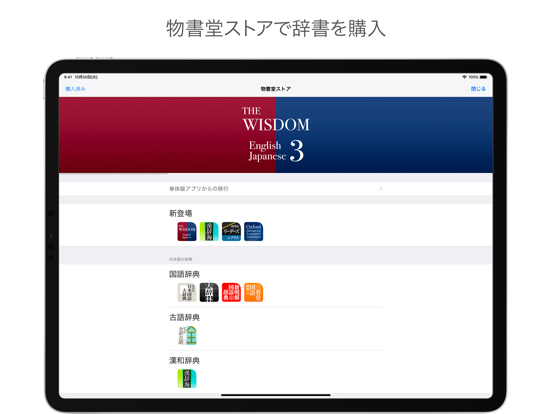Image resolution: width=552 pixels, height=414 pixels.
Task: Open the 全訳古語 icon under 古語辞典
Action: pos(187,335)
